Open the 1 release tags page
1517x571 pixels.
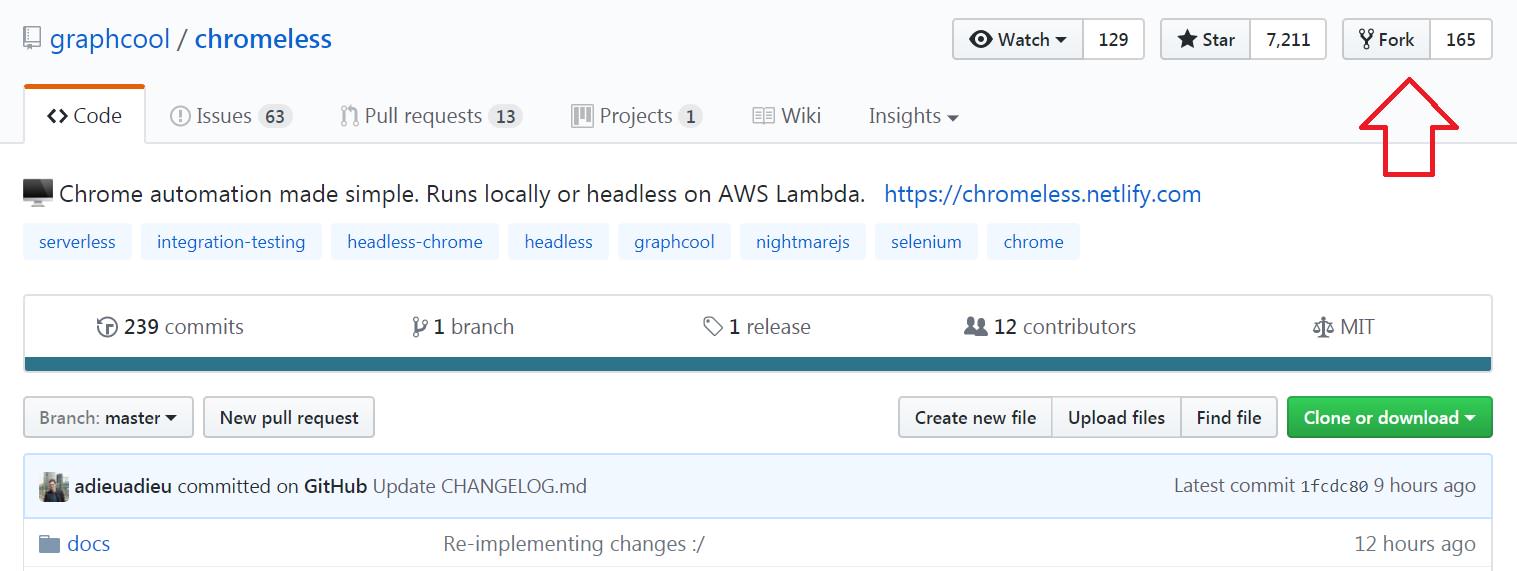point(757,327)
